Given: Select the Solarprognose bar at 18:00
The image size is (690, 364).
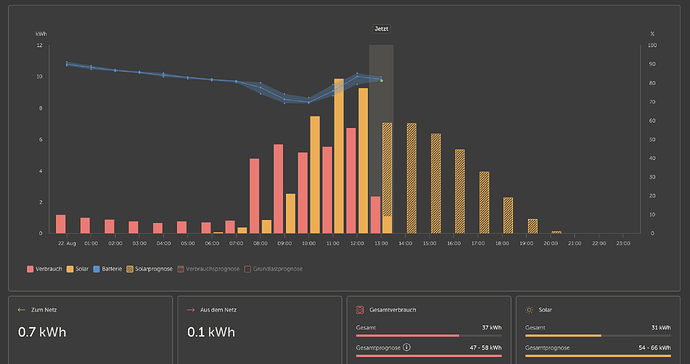Looking at the screenshot, I should click(x=508, y=215).
